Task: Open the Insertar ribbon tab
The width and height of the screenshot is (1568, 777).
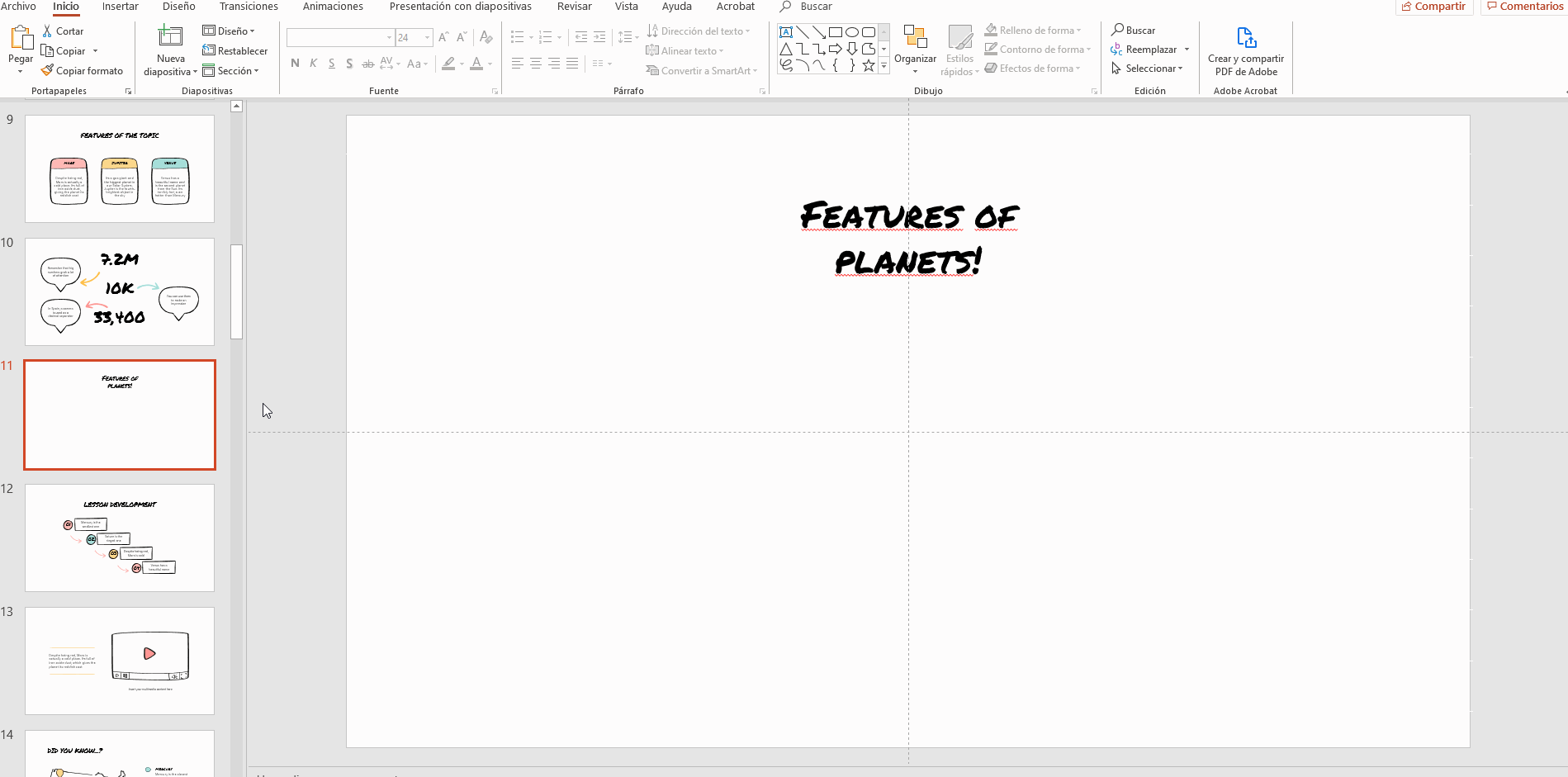Action: coord(121,7)
